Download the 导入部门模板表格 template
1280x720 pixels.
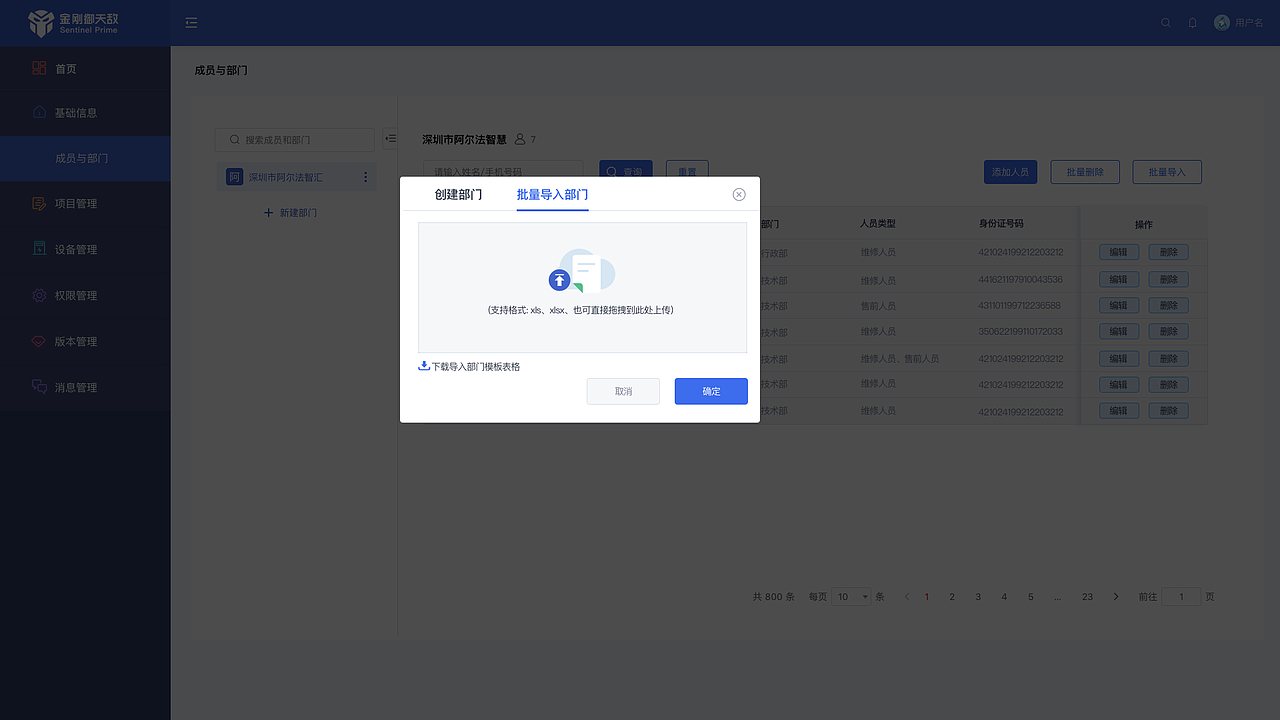click(x=471, y=366)
